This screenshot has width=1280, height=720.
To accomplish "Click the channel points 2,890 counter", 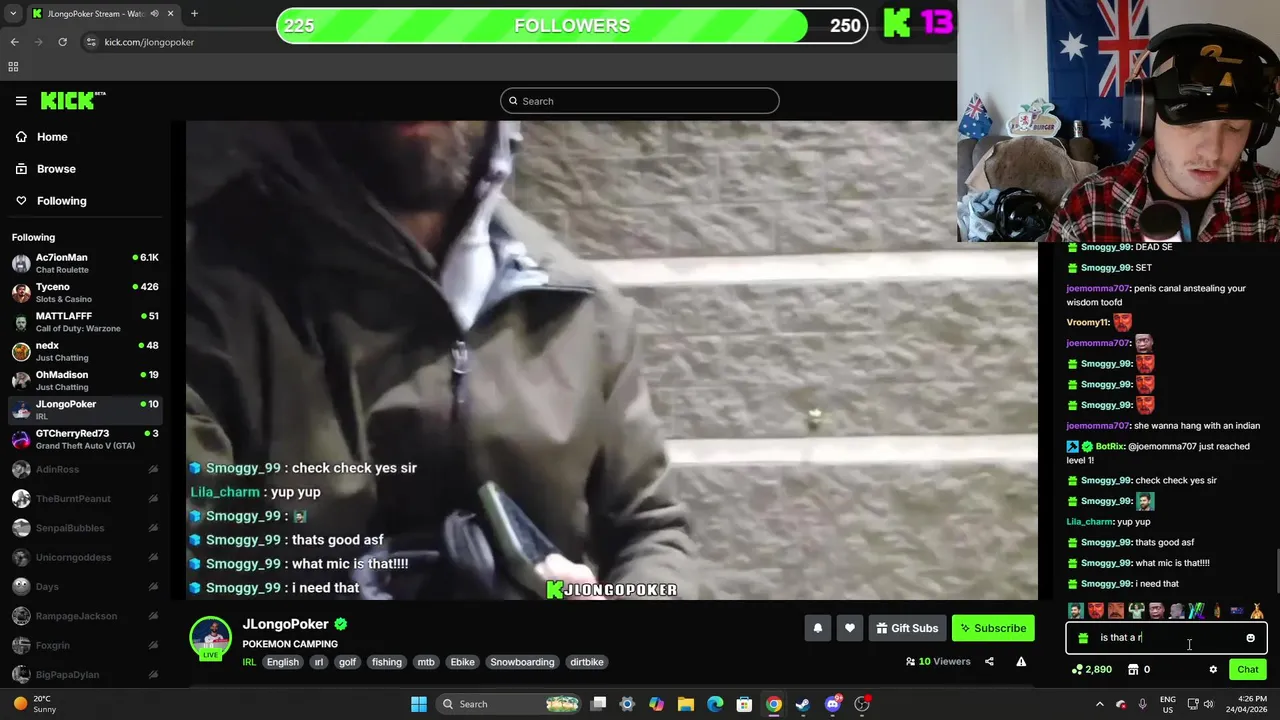I will (1091, 669).
